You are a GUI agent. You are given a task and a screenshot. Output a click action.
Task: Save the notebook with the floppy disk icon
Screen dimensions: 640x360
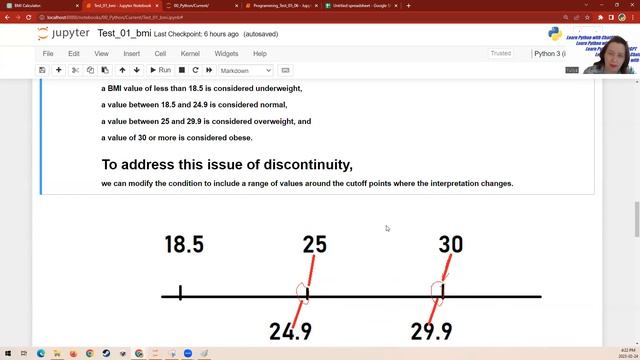click(42, 70)
